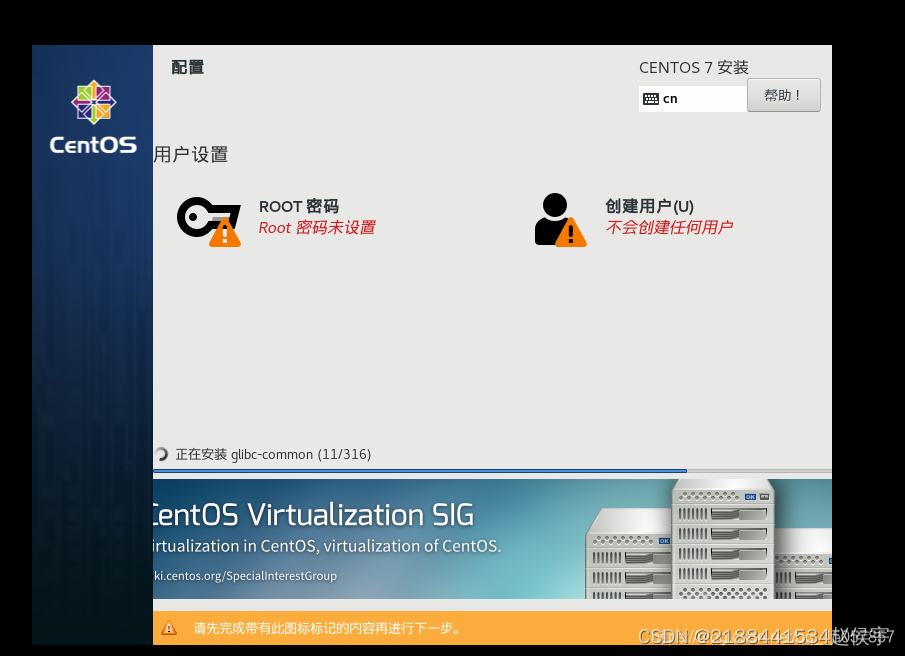Click the 帮助! help button
The height and width of the screenshot is (656, 905).
click(783, 95)
